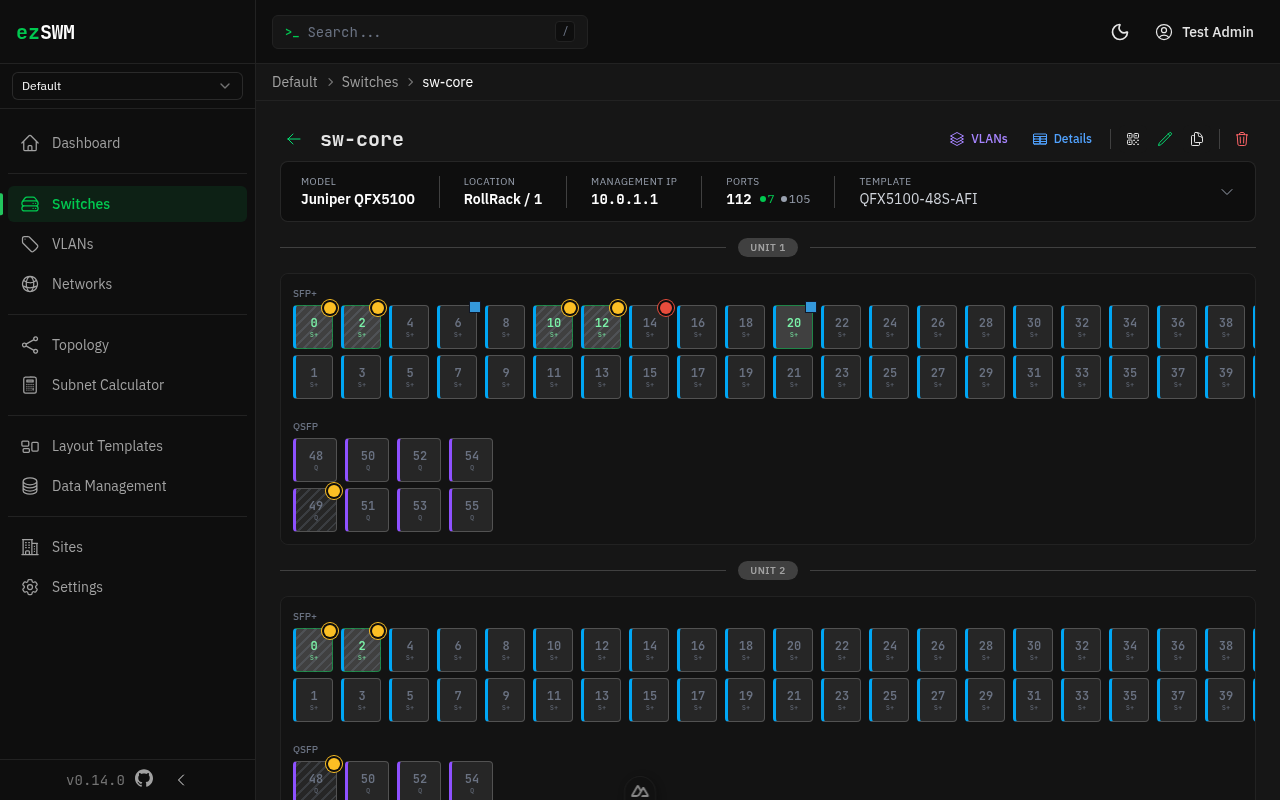
Task: Select Unit 1 QSFP port 48
Action: [315, 460]
